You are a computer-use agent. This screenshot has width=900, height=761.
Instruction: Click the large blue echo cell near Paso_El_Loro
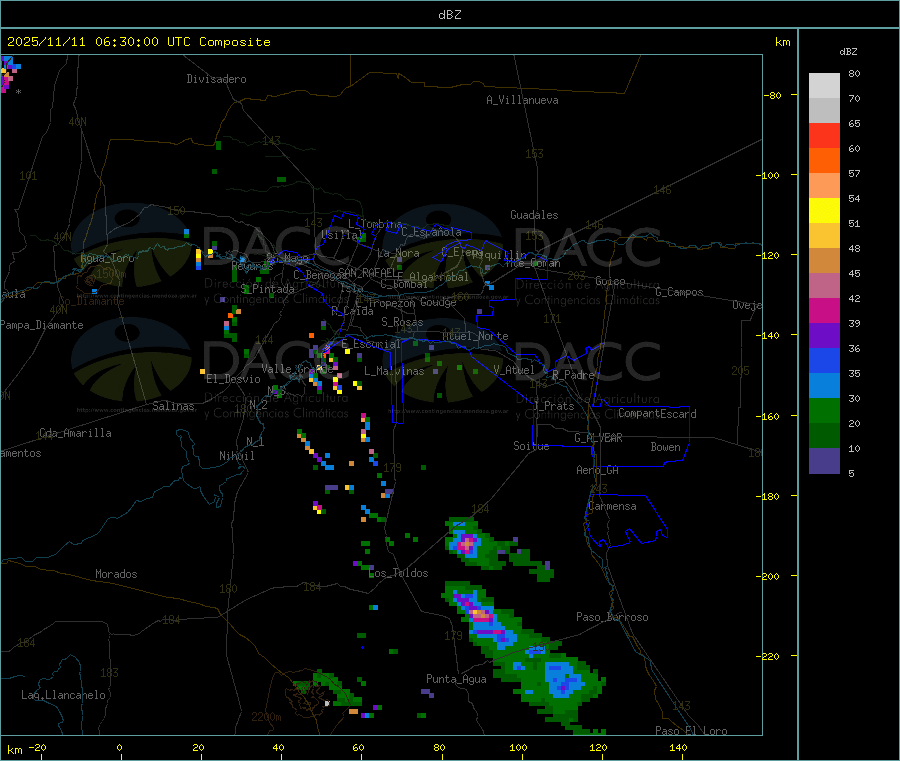[561, 680]
